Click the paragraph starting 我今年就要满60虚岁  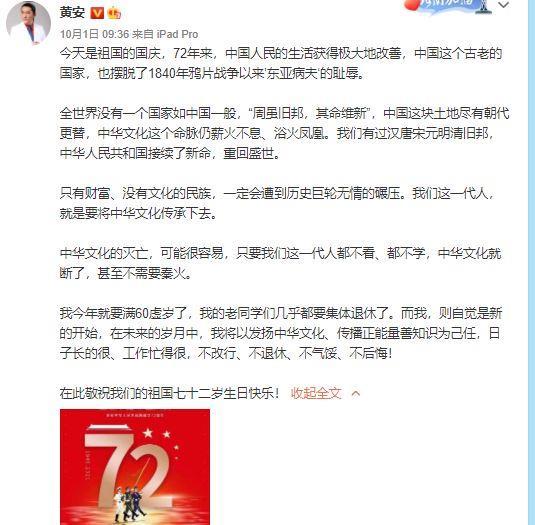(280, 333)
